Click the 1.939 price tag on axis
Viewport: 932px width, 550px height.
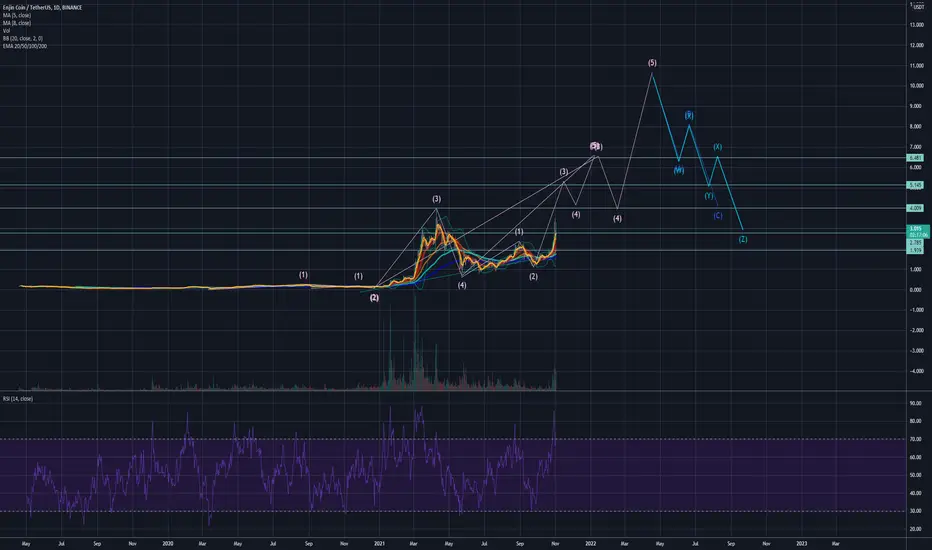point(915,251)
